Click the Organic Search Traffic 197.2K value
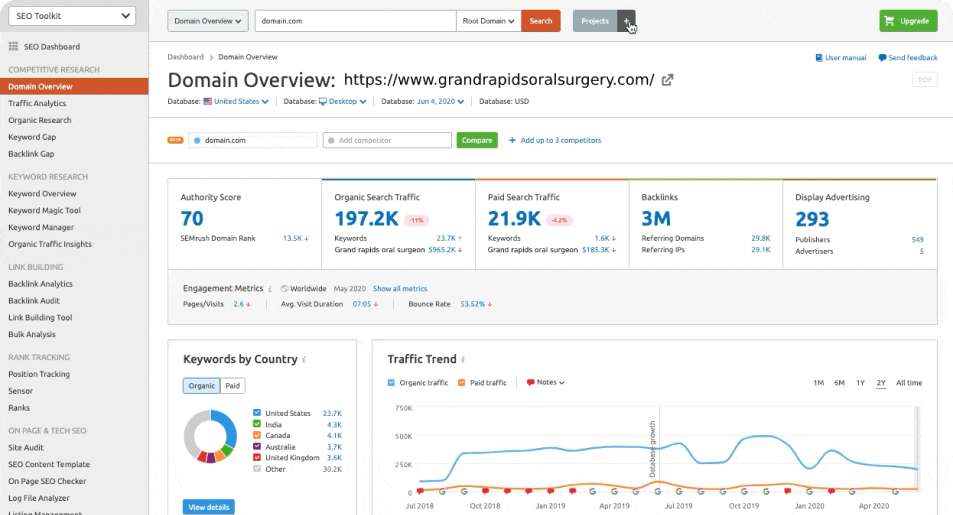Image resolution: width=953 pixels, height=515 pixels. tap(366, 218)
